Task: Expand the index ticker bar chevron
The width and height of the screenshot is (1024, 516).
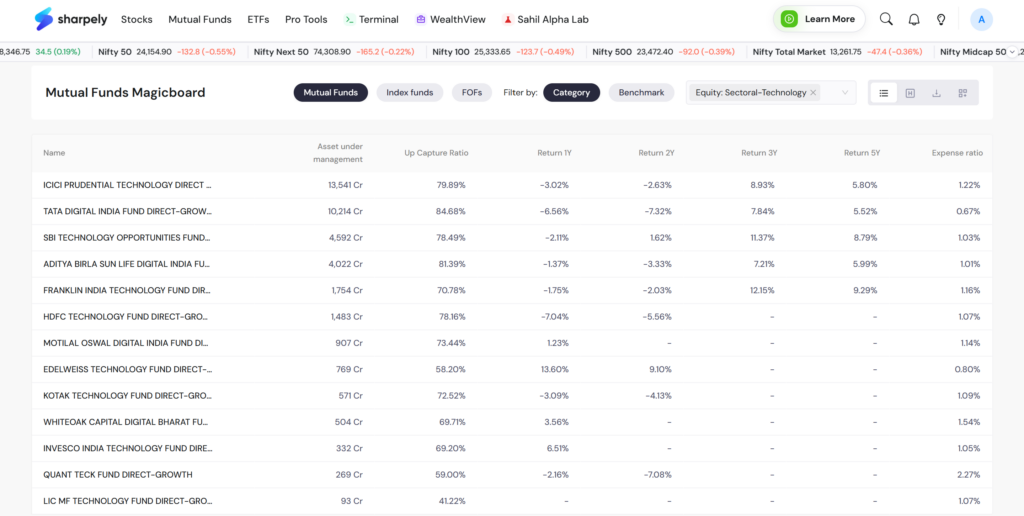Action: pyautogui.click(x=1012, y=52)
